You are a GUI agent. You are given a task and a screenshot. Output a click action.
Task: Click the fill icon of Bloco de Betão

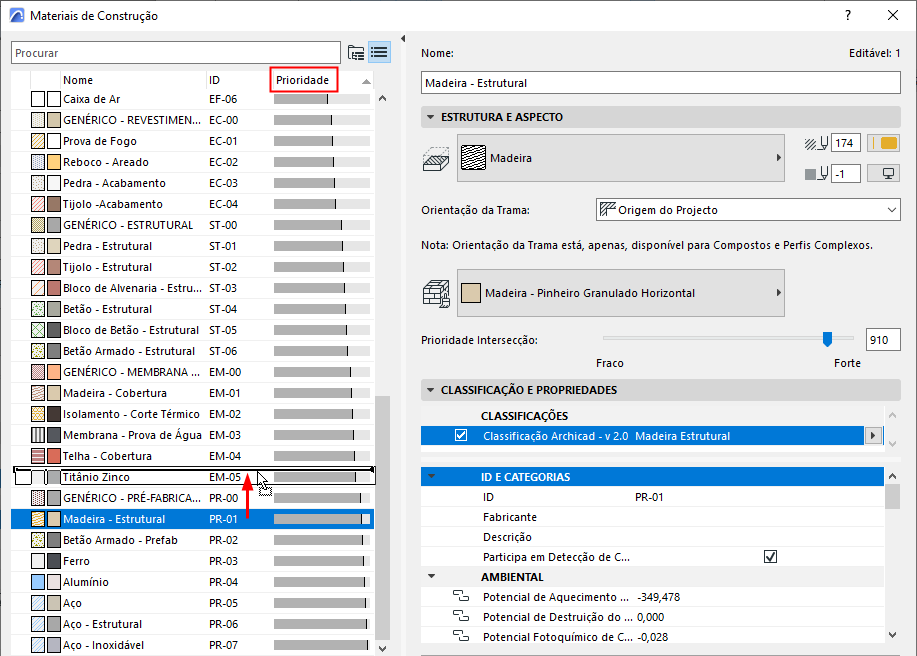click(x=38, y=330)
